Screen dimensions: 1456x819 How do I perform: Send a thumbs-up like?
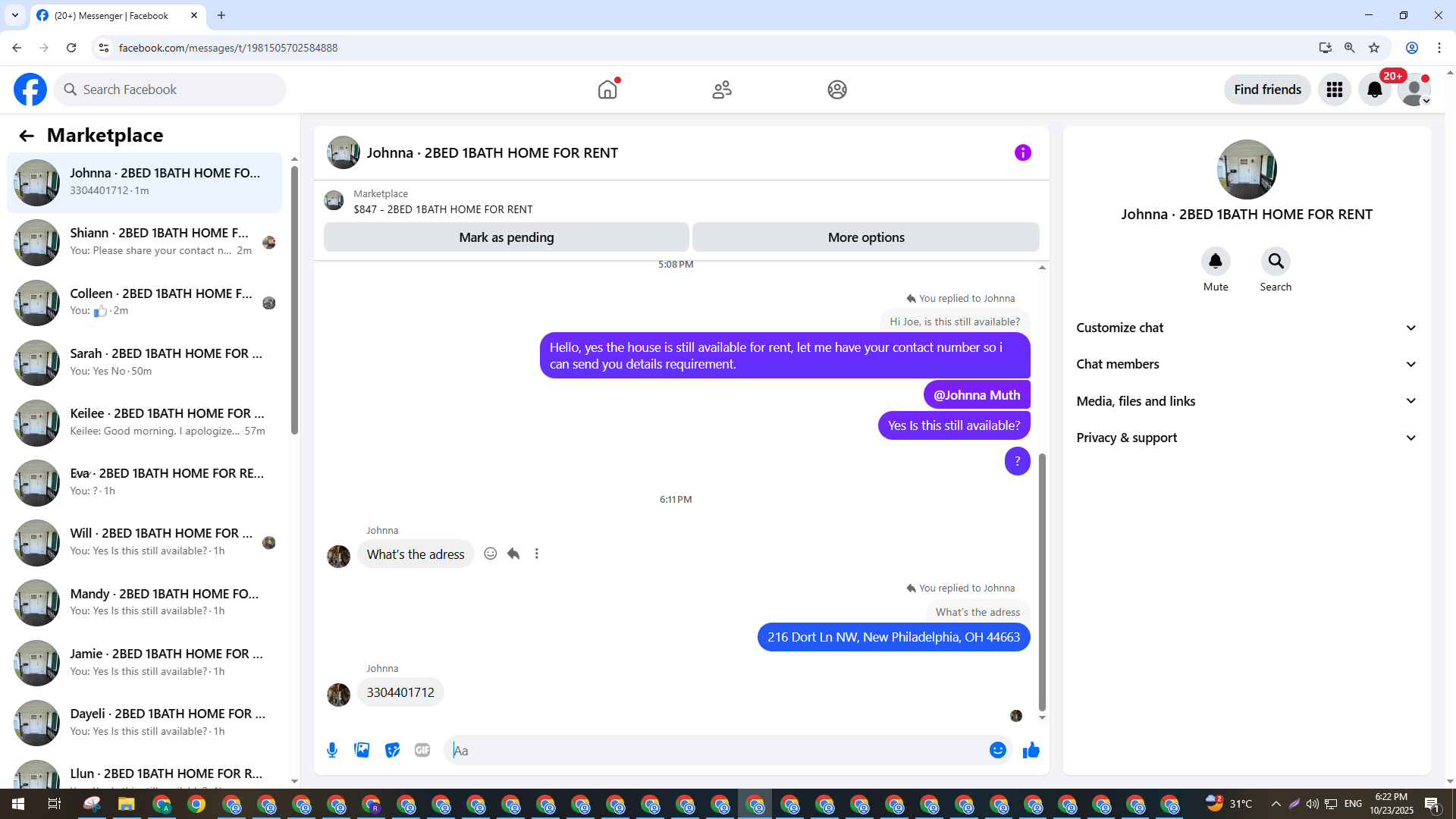tap(1031, 751)
